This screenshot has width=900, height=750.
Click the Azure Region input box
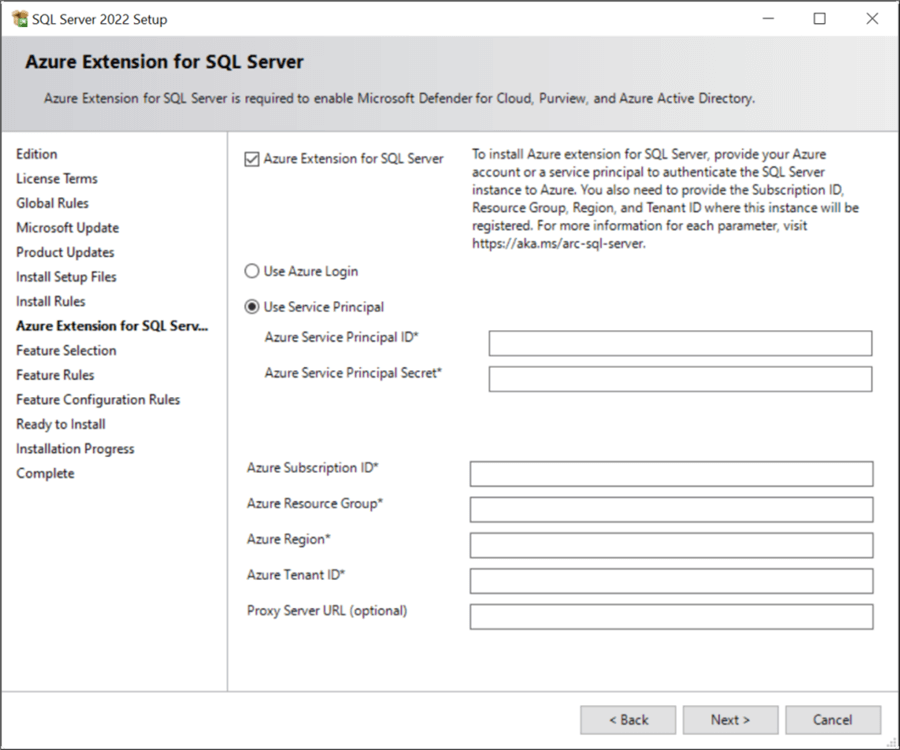tap(670, 545)
